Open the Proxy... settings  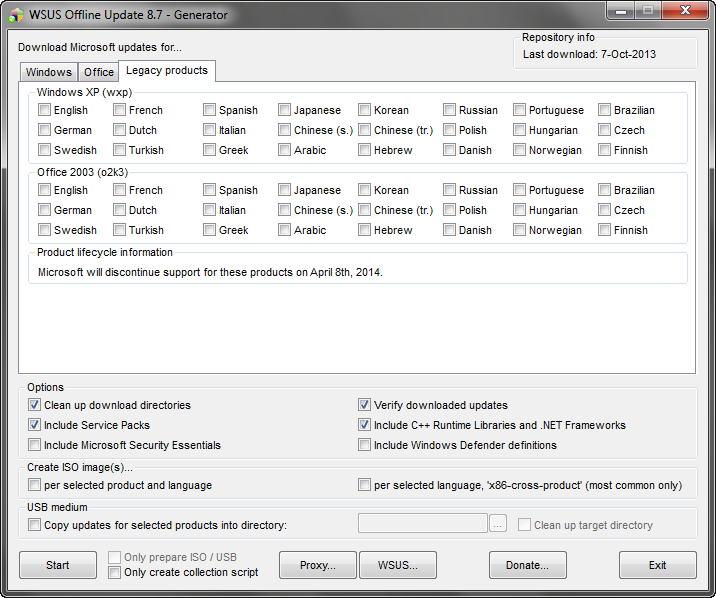(x=318, y=565)
